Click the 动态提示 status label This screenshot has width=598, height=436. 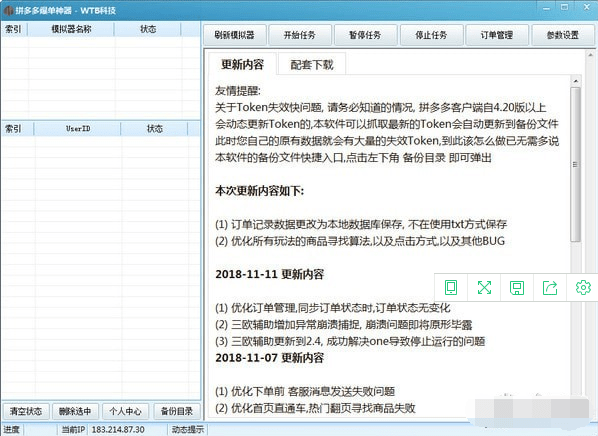(x=188, y=430)
